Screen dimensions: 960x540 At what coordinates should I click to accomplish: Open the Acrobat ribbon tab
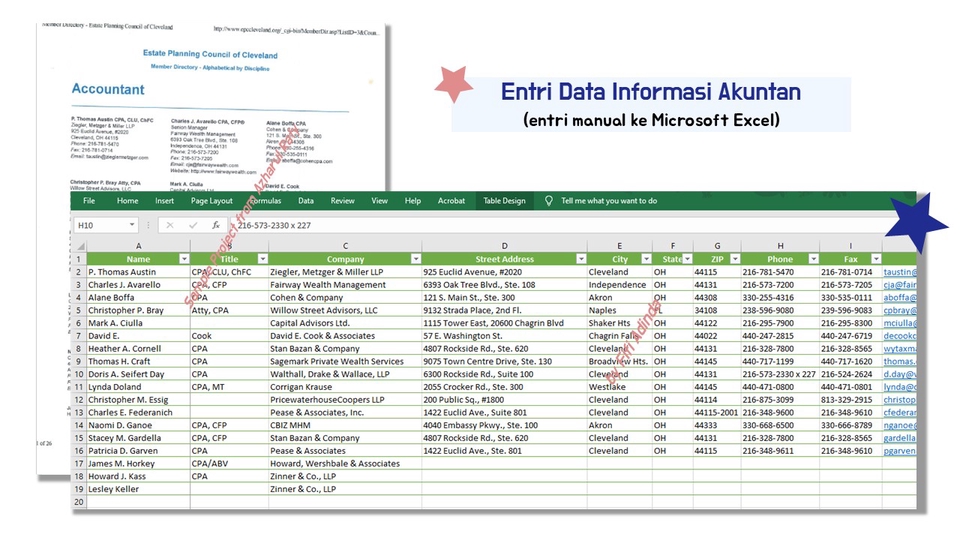point(451,201)
